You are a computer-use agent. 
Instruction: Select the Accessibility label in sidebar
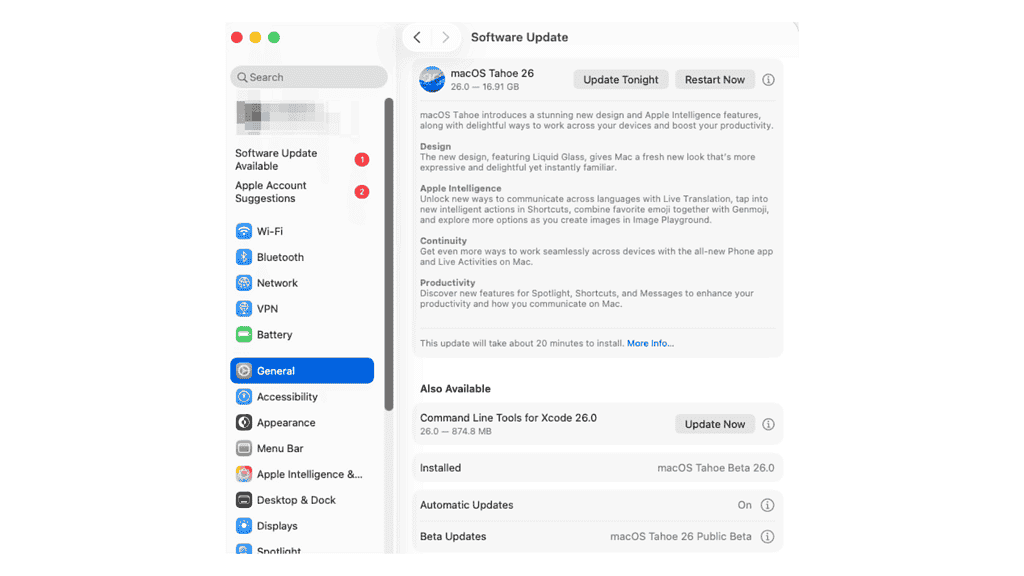tap(287, 396)
